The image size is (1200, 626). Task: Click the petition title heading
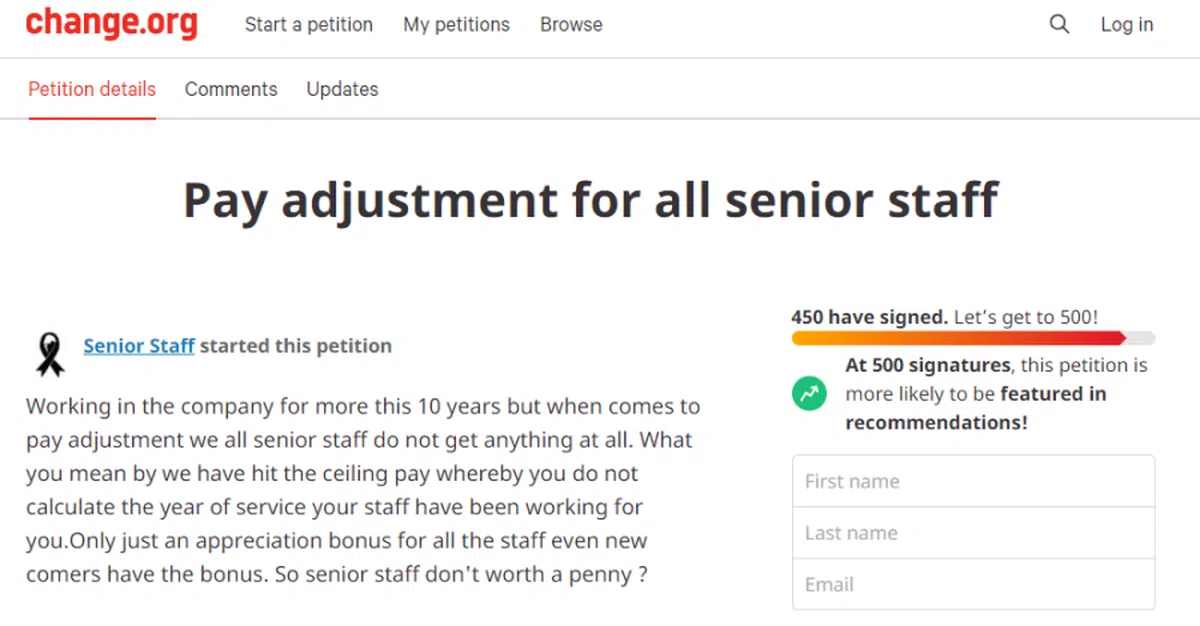coord(590,200)
